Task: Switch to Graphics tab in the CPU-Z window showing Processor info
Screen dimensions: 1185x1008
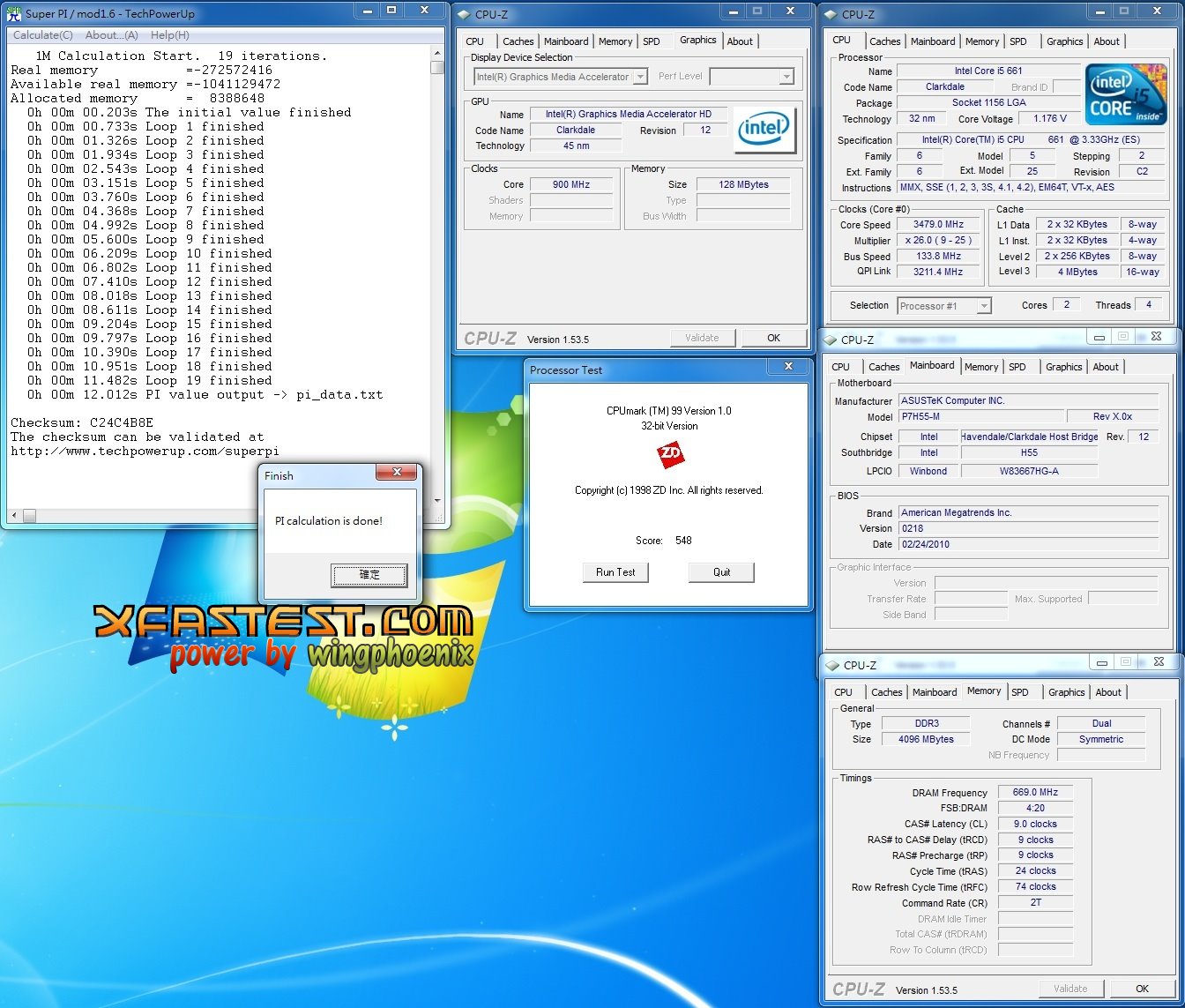Action: pyautogui.click(x=1065, y=41)
